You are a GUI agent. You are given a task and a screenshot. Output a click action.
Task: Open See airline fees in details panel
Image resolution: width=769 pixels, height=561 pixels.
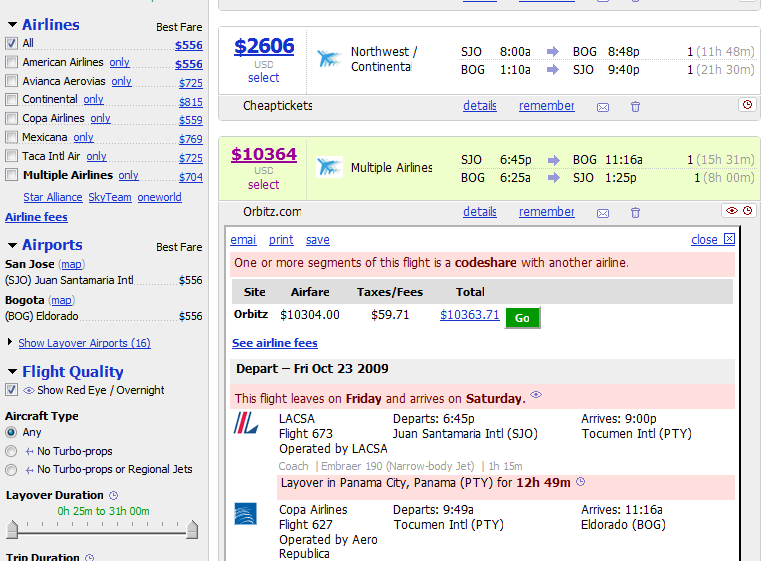(x=275, y=343)
